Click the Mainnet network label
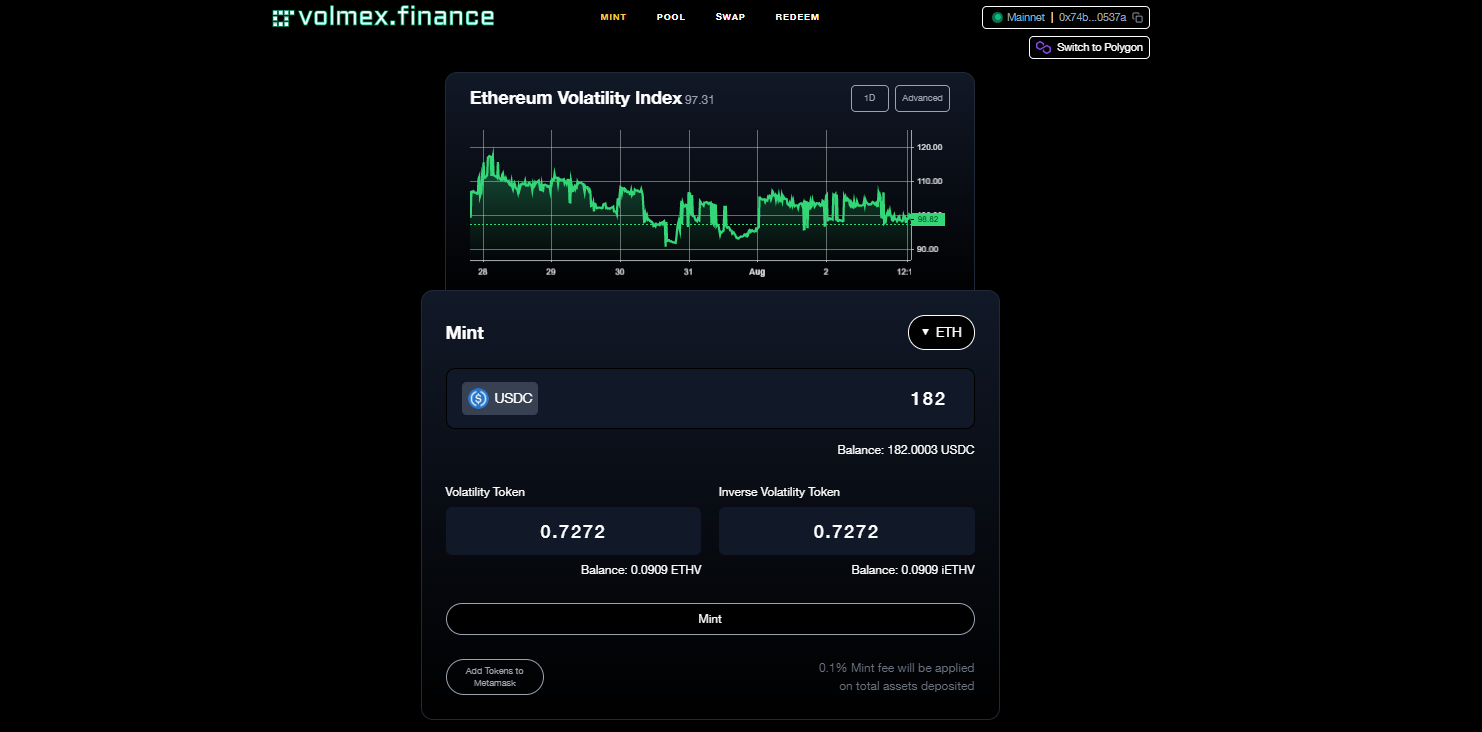1482x732 pixels. (1026, 18)
